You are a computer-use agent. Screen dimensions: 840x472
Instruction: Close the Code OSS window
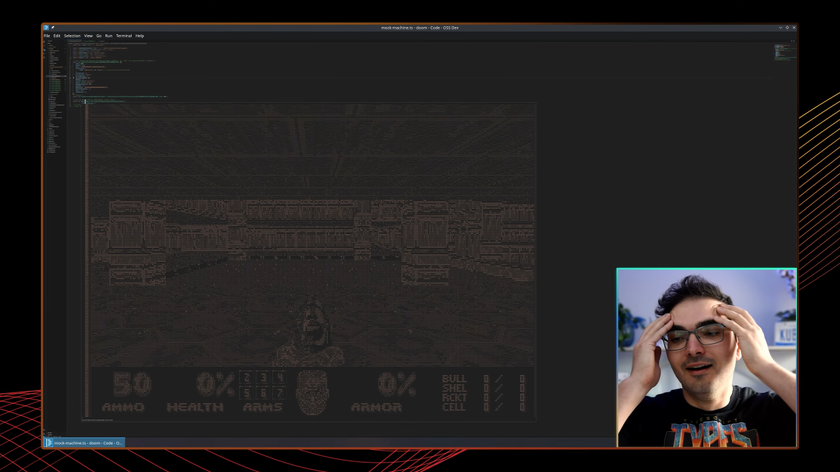point(794,27)
